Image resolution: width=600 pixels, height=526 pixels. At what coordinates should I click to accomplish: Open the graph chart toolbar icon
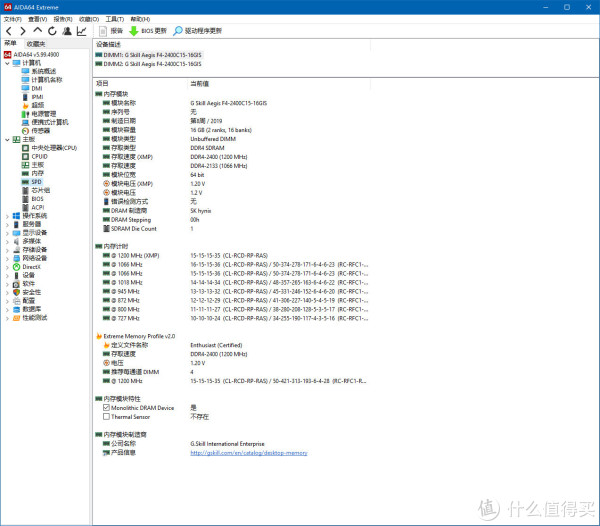82,31
